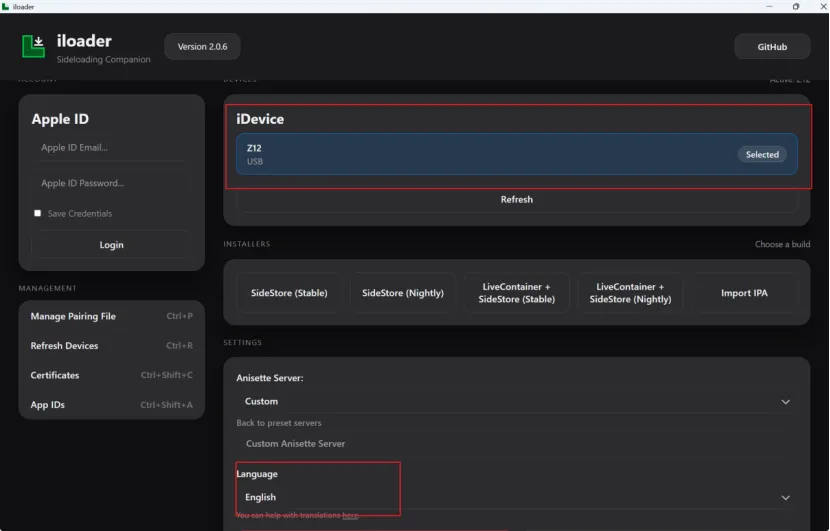
Task: Expand Anisette Server chevron arrow
Action: point(786,402)
